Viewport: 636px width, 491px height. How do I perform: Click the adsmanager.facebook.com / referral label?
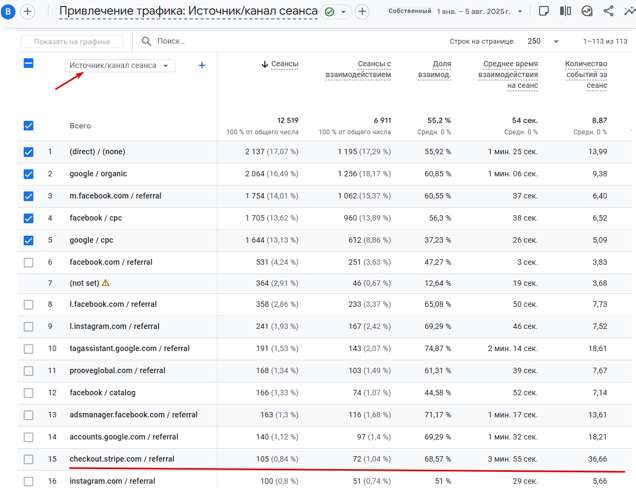click(133, 415)
